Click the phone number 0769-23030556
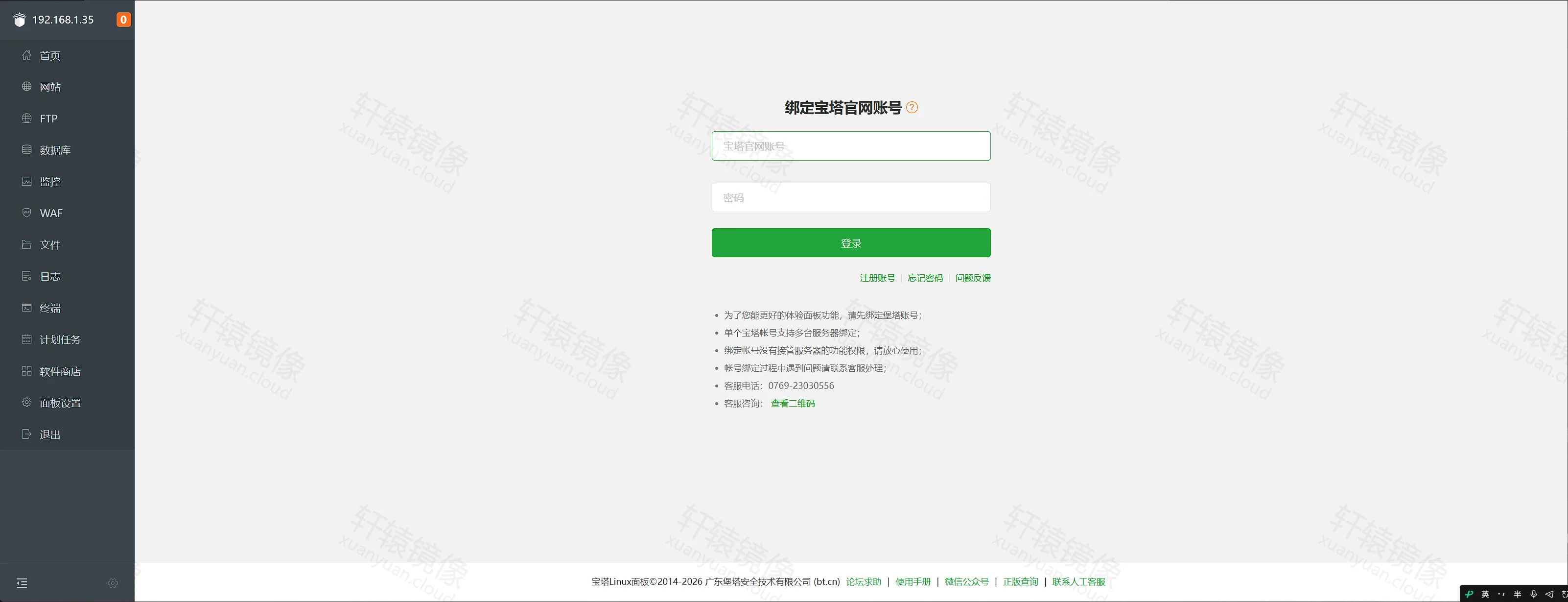1568x602 pixels. [801, 385]
